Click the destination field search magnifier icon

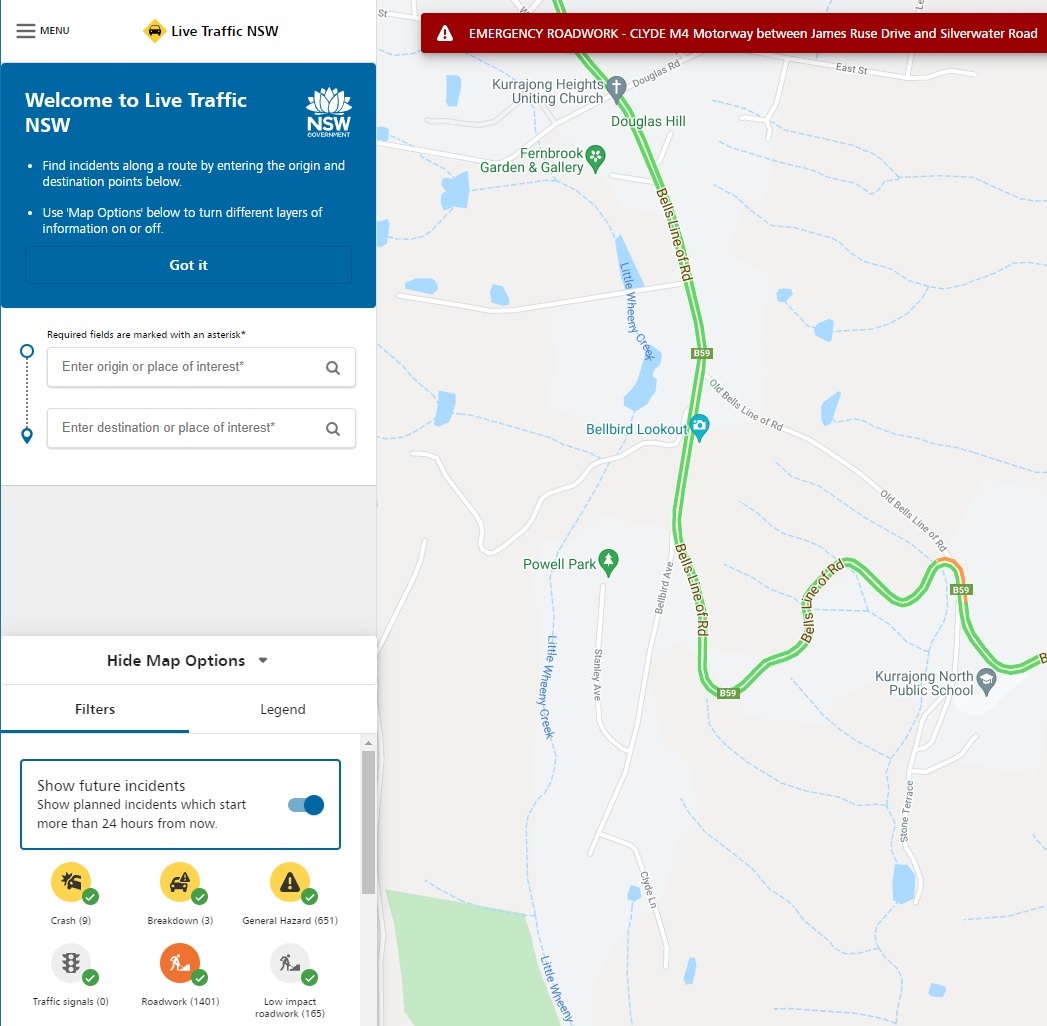(333, 429)
